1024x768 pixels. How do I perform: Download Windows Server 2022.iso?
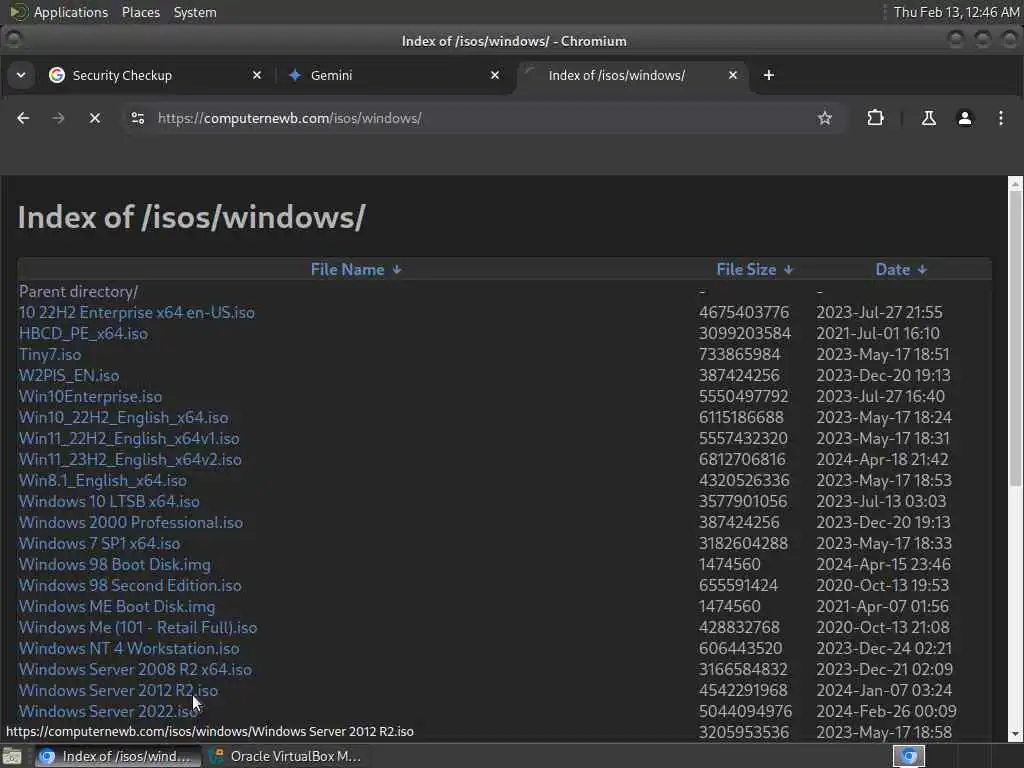pos(108,711)
